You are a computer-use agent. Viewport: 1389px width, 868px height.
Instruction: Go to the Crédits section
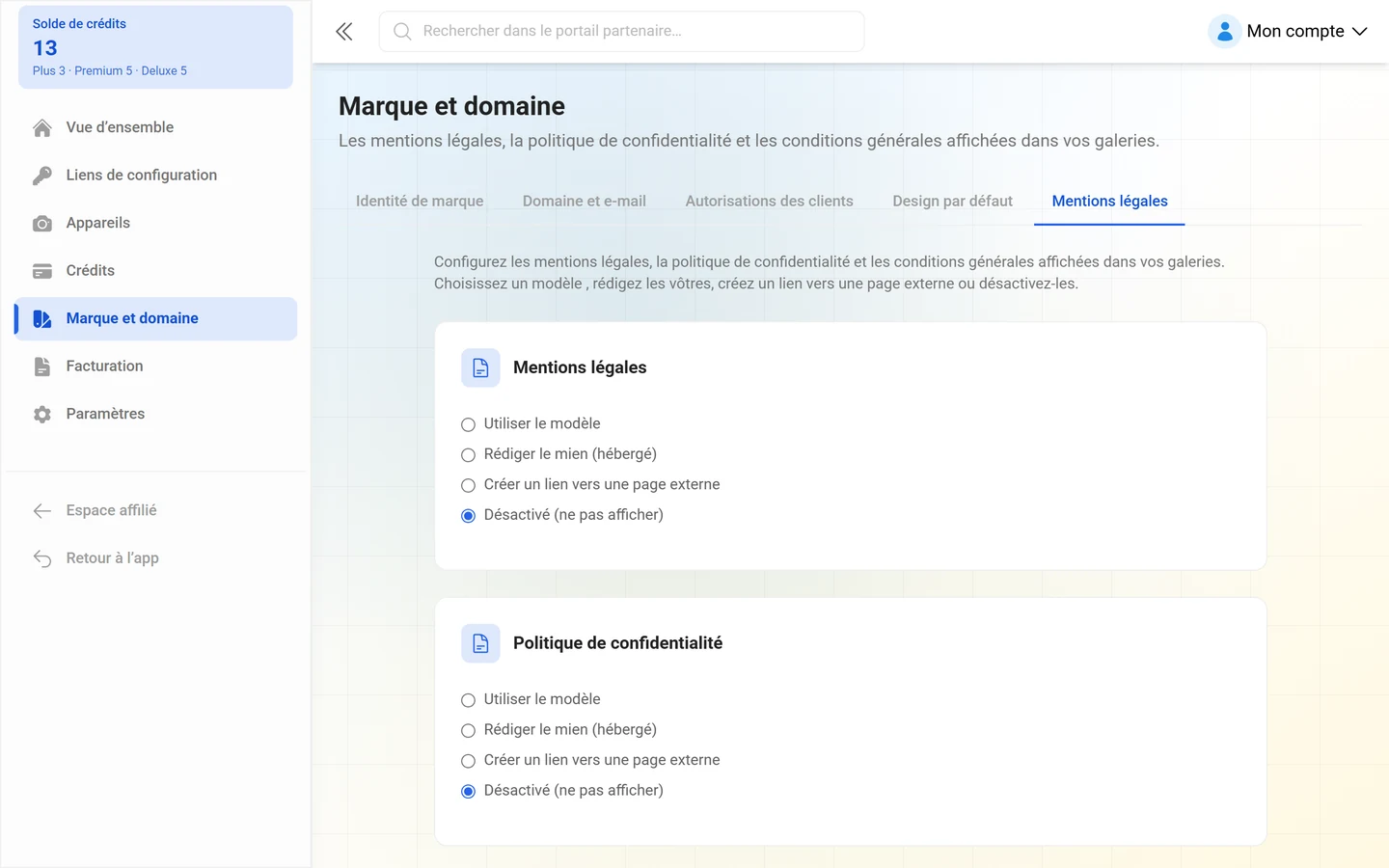pos(156,271)
